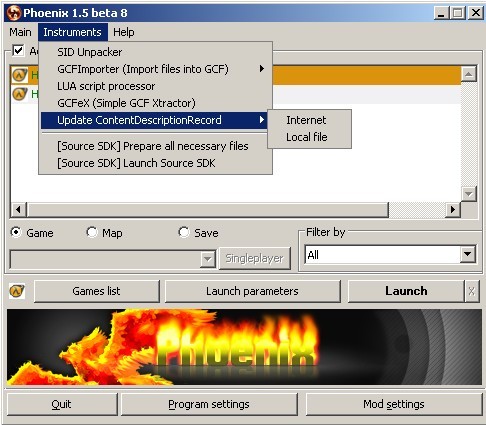486x425 pixels.
Task: Click the scroll up arrow of the games list
Action: [x=469, y=74]
